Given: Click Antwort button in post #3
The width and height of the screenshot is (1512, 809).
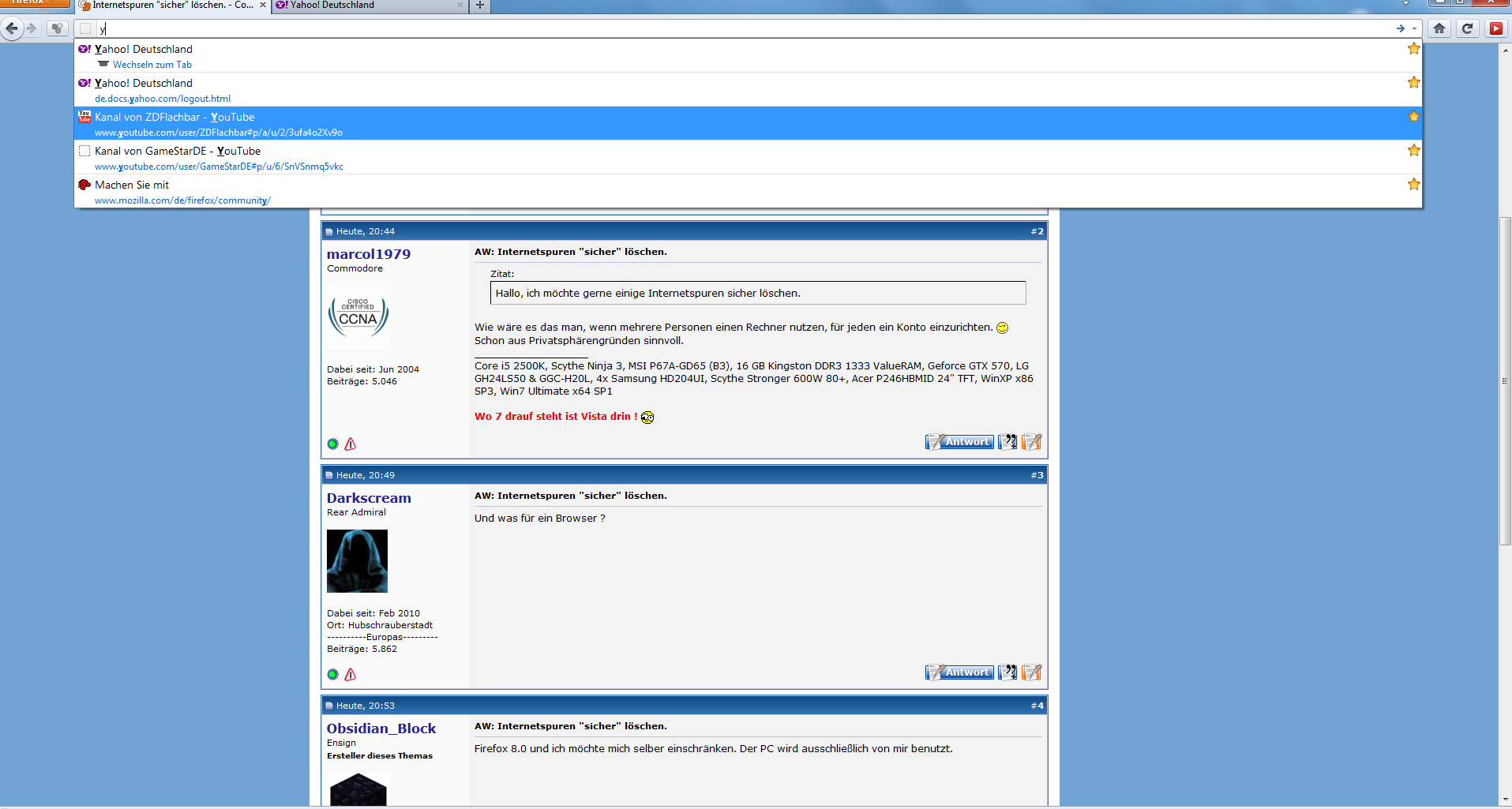Looking at the screenshot, I should pyautogui.click(x=959, y=672).
